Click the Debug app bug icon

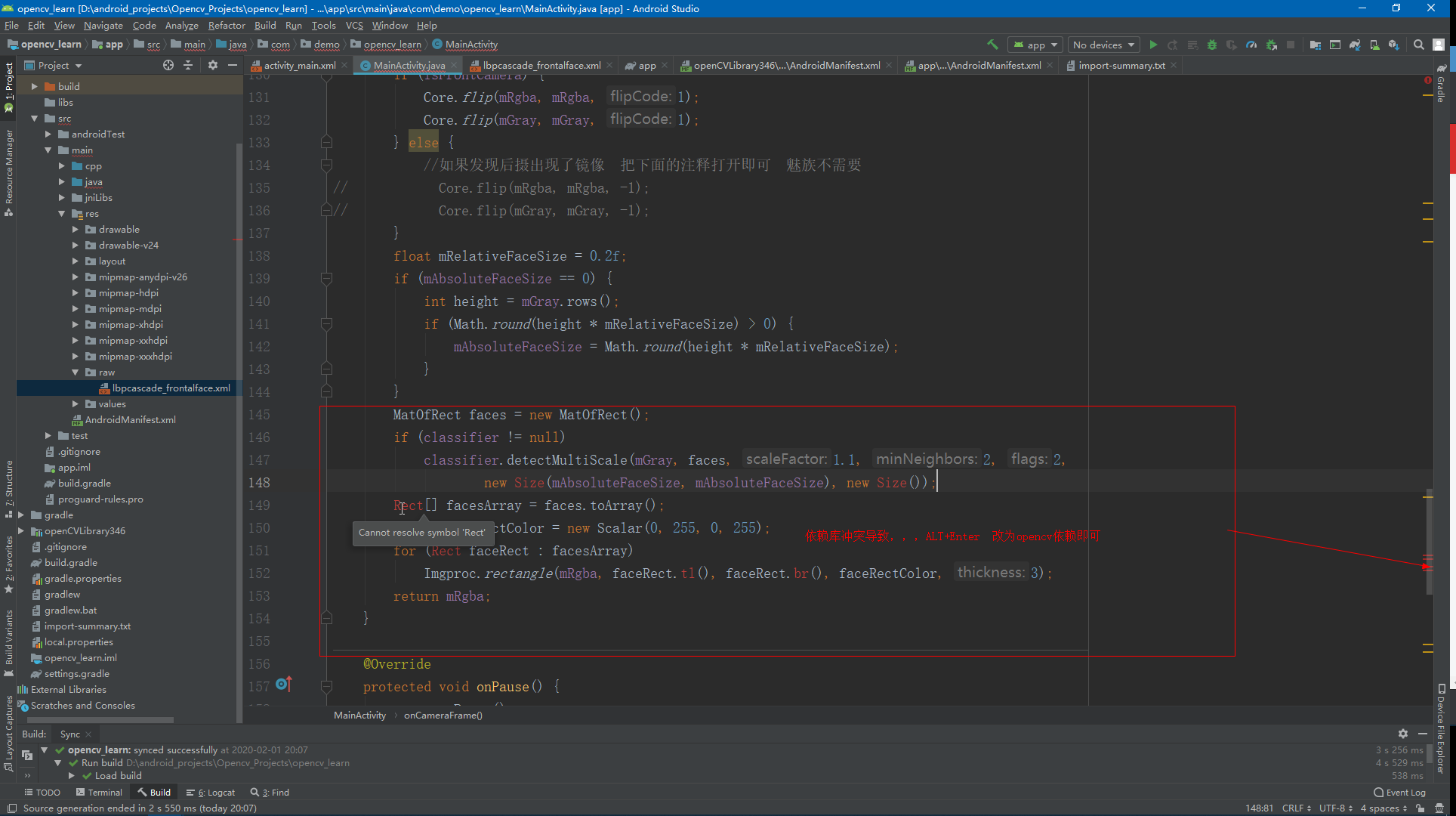pyautogui.click(x=1212, y=45)
